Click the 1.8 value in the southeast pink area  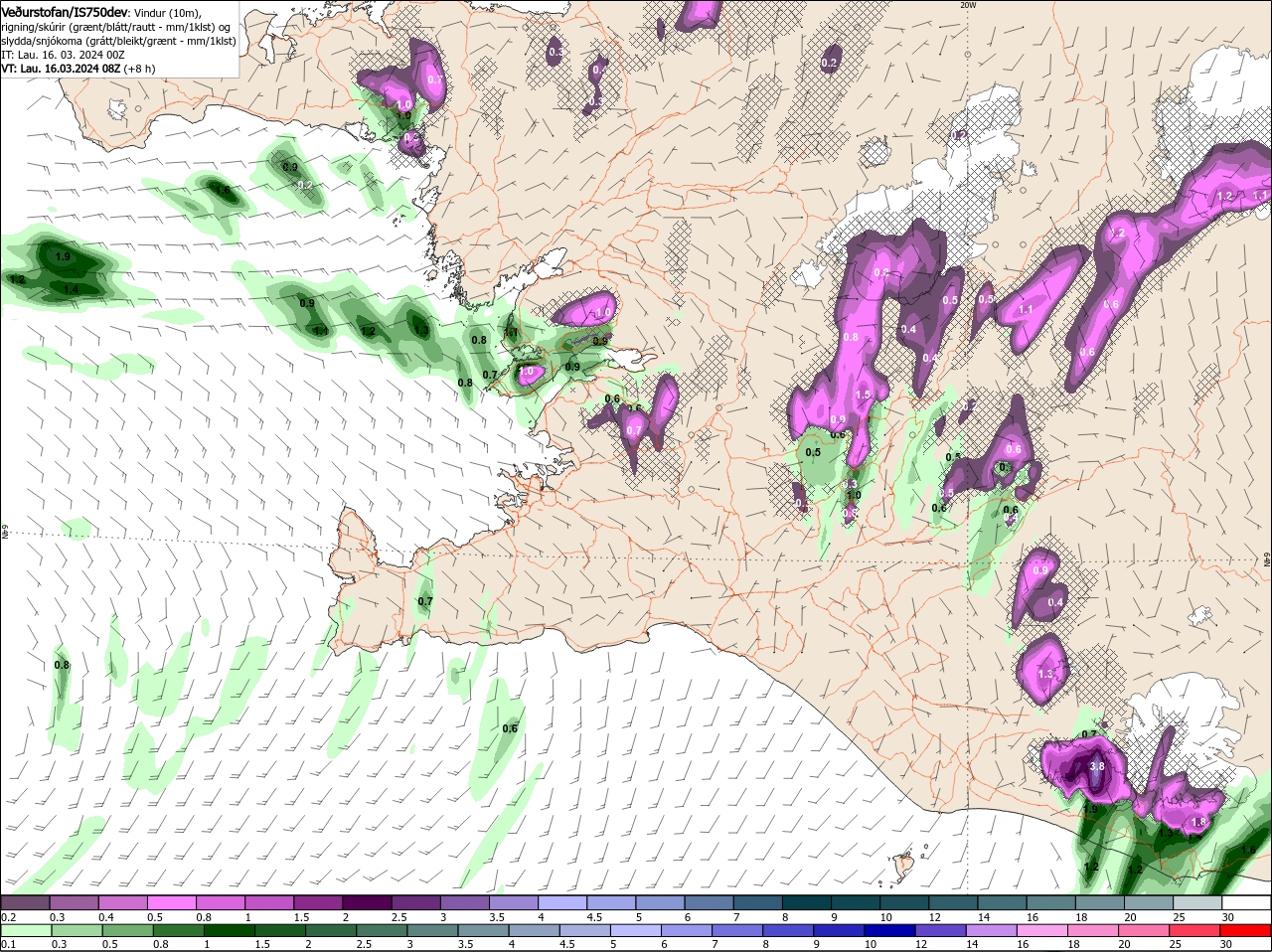tap(1198, 822)
